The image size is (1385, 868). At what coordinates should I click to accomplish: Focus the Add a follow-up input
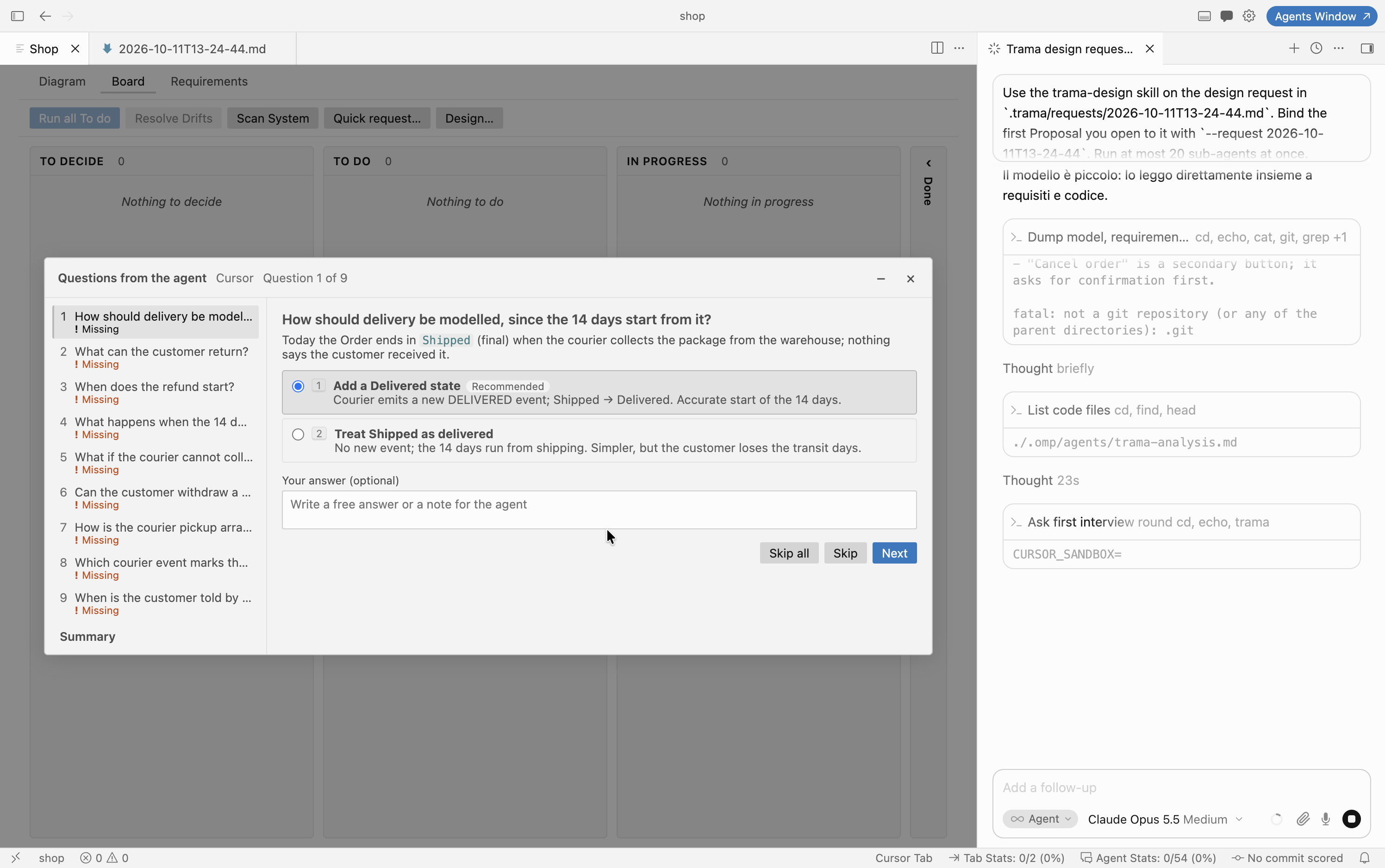pyautogui.click(x=1181, y=787)
